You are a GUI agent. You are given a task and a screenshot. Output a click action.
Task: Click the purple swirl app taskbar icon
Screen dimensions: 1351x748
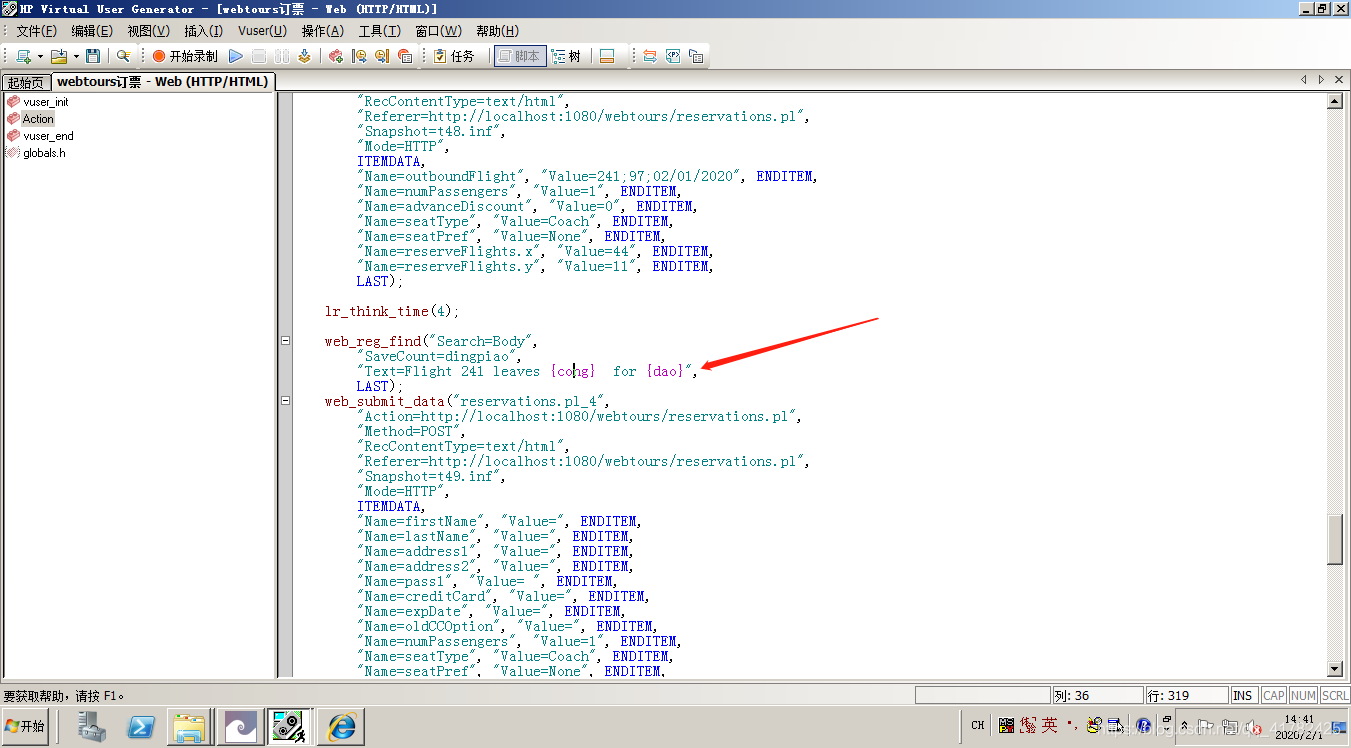point(241,726)
